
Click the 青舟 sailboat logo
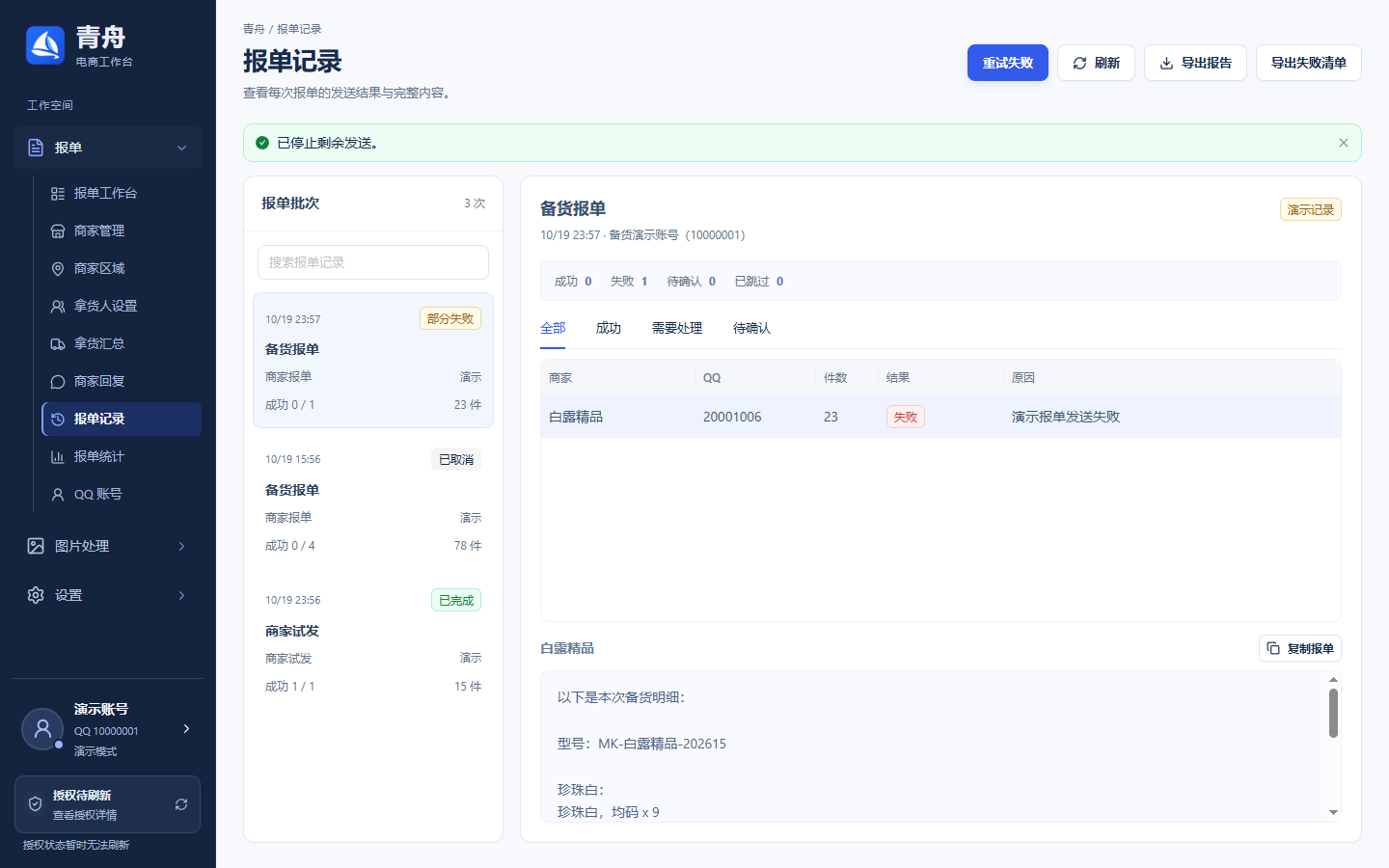tap(45, 45)
